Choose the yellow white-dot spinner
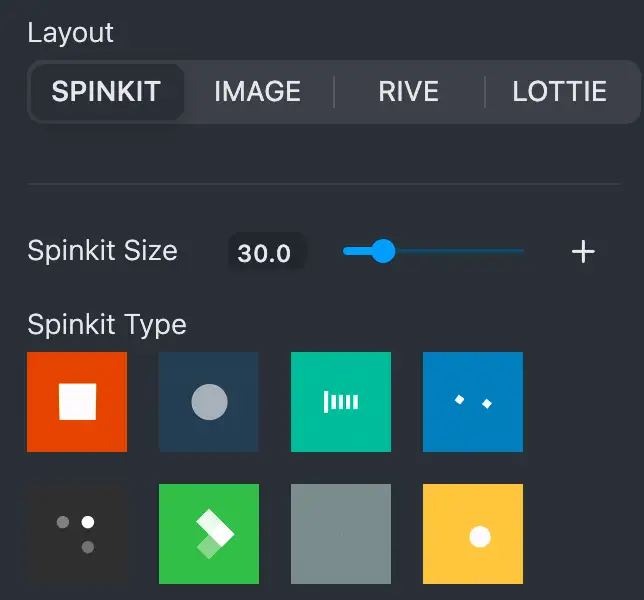The width and height of the screenshot is (644, 600). pyautogui.click(x=473, y=534)
